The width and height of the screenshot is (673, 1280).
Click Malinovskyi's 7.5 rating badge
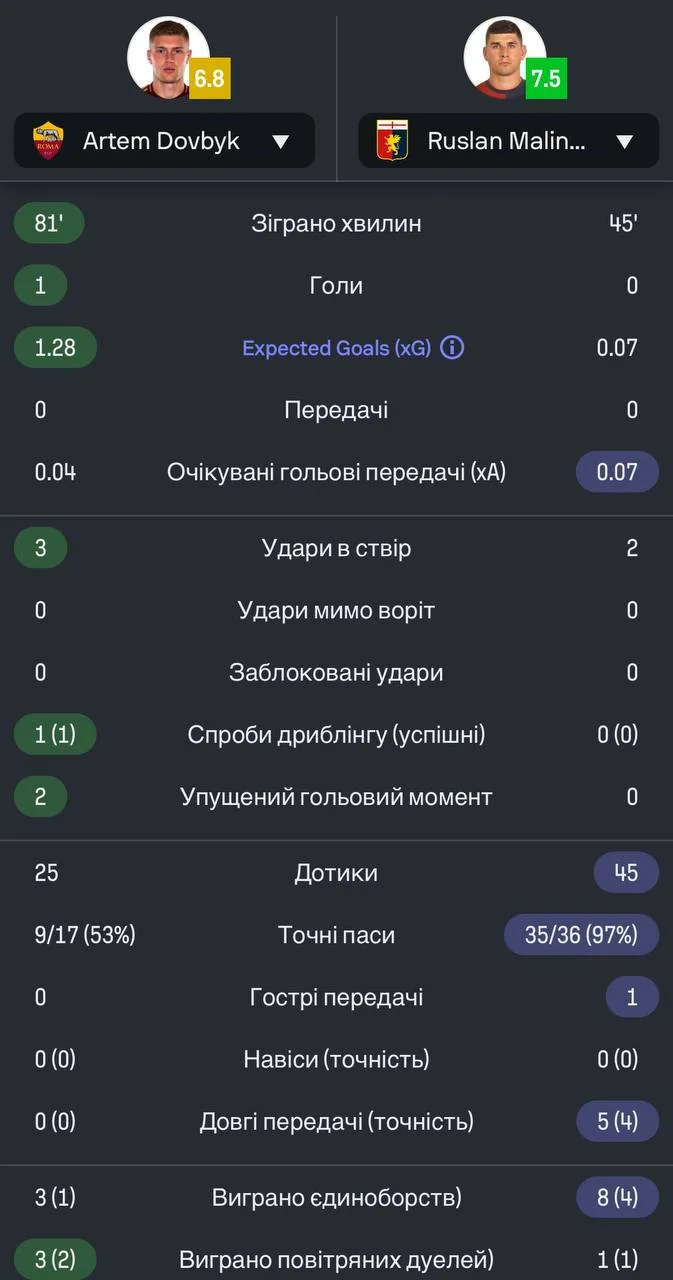tap(546, 79)
